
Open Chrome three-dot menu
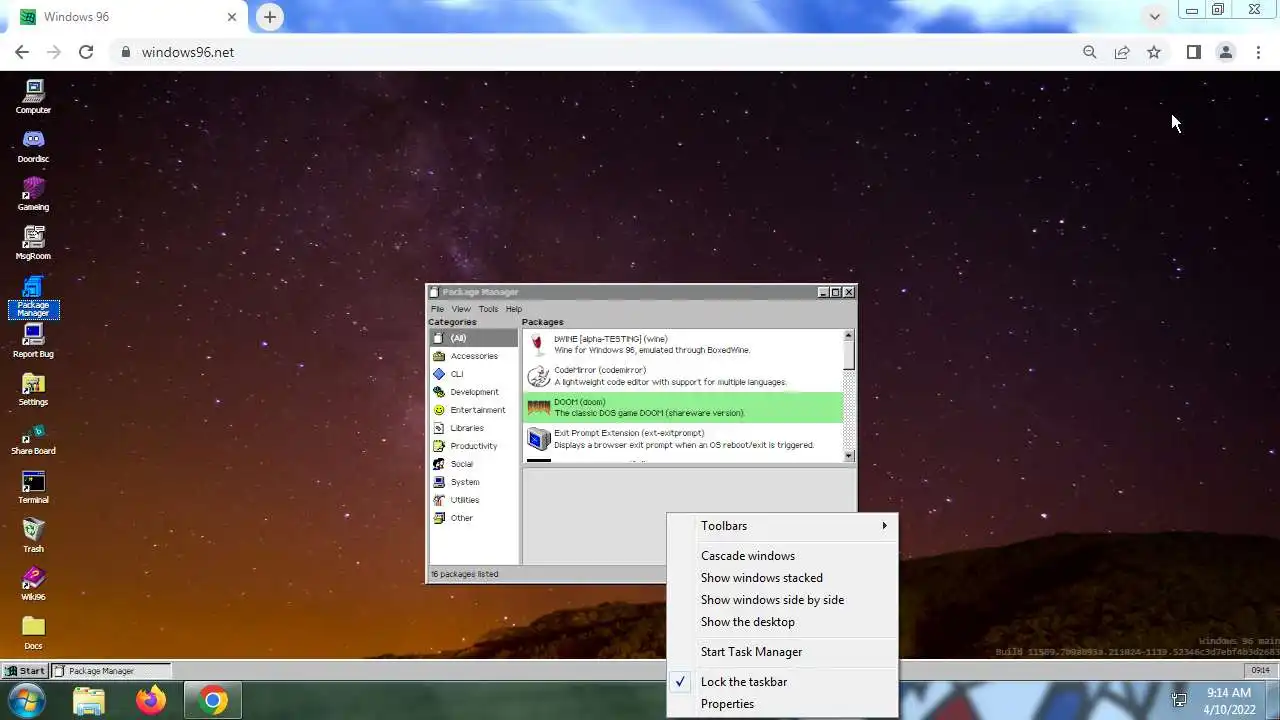(x=1258, y=52)
